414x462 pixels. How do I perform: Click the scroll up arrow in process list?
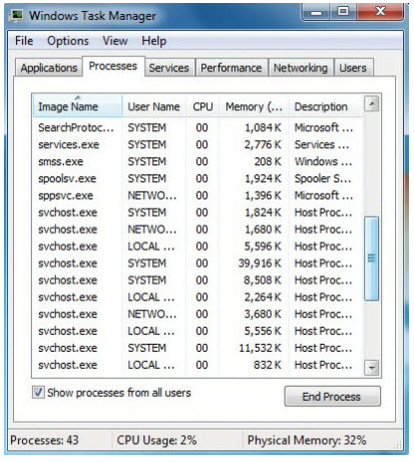pyautogui.click(x=371, y=104)
